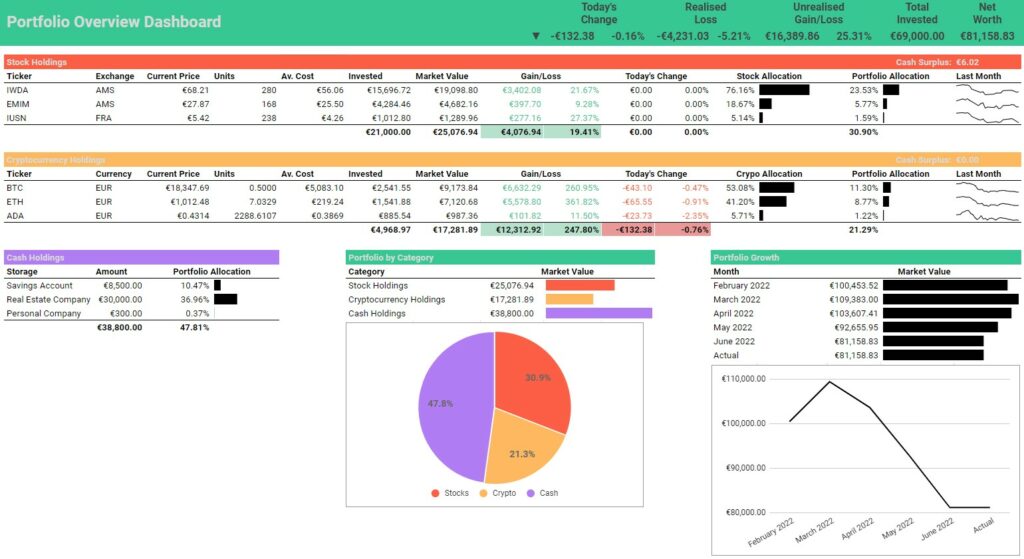Select the Cryptocurrency Holdings section header
Viewport: 1024px width, 559px height.
(x=55, y=160)
